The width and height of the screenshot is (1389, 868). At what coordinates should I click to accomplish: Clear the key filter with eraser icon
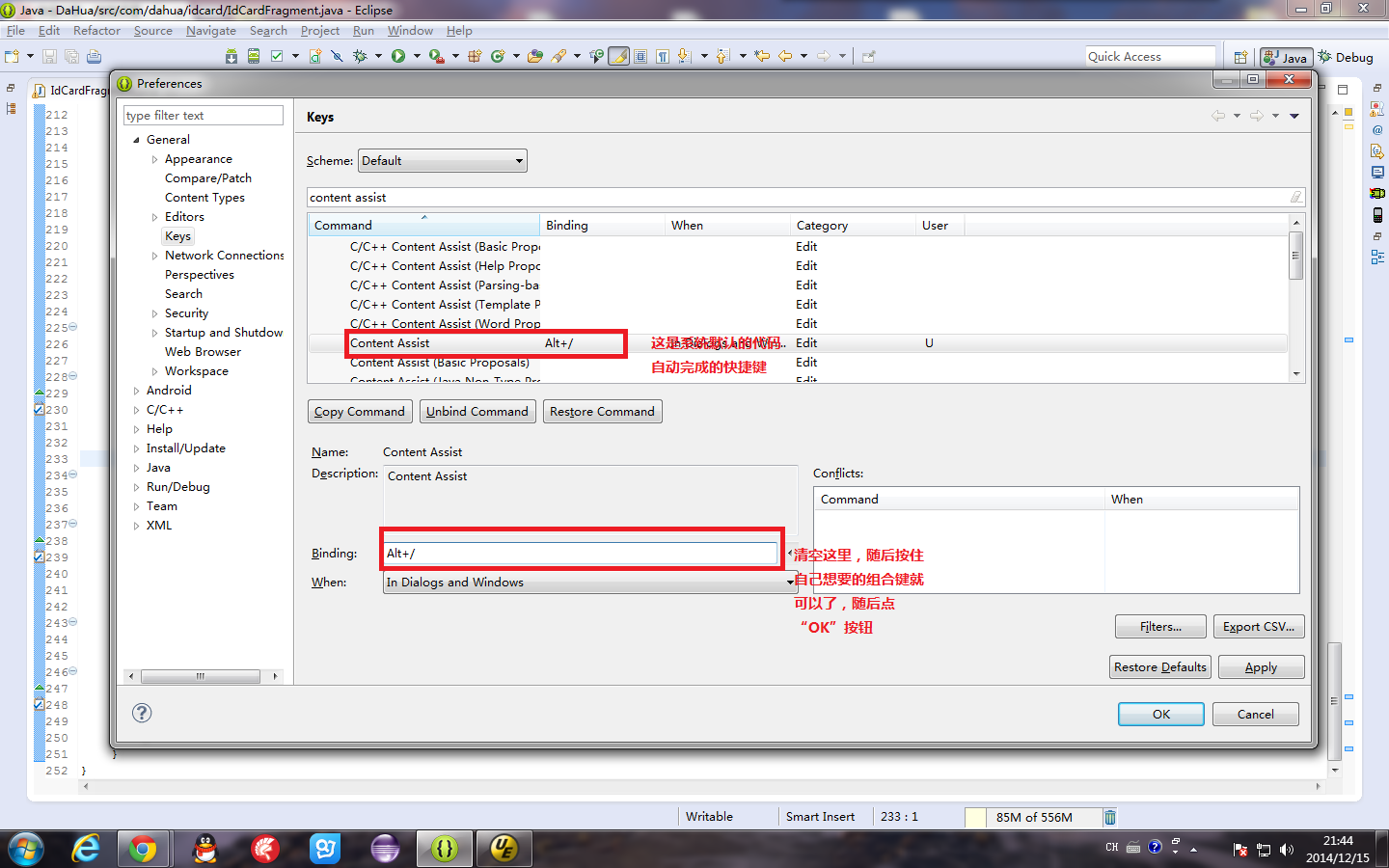tap(1295, 197)
